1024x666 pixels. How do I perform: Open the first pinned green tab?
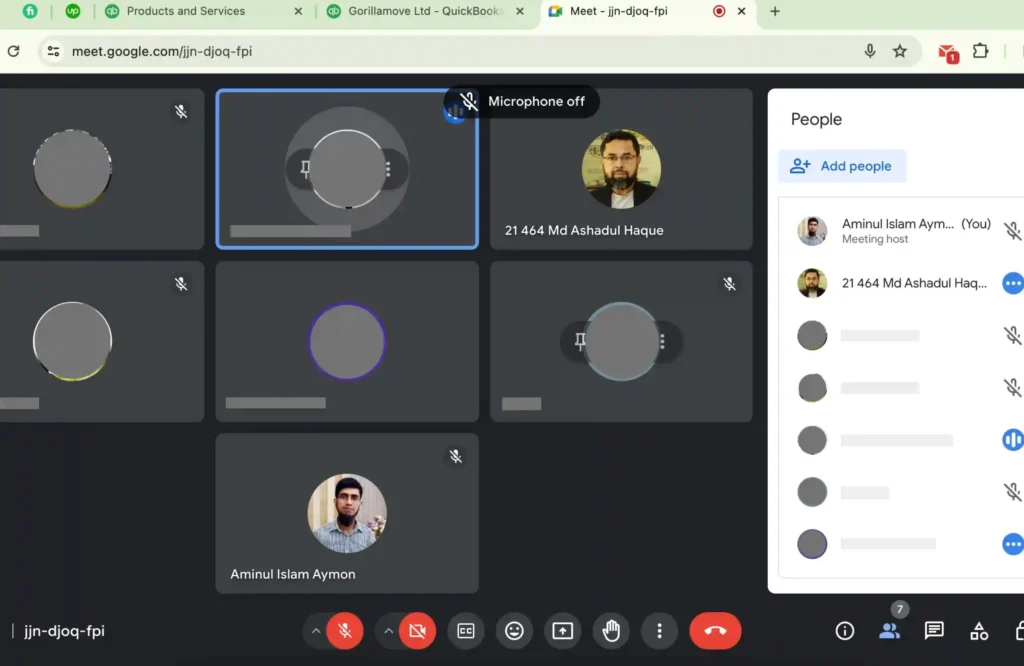[30, 11]
